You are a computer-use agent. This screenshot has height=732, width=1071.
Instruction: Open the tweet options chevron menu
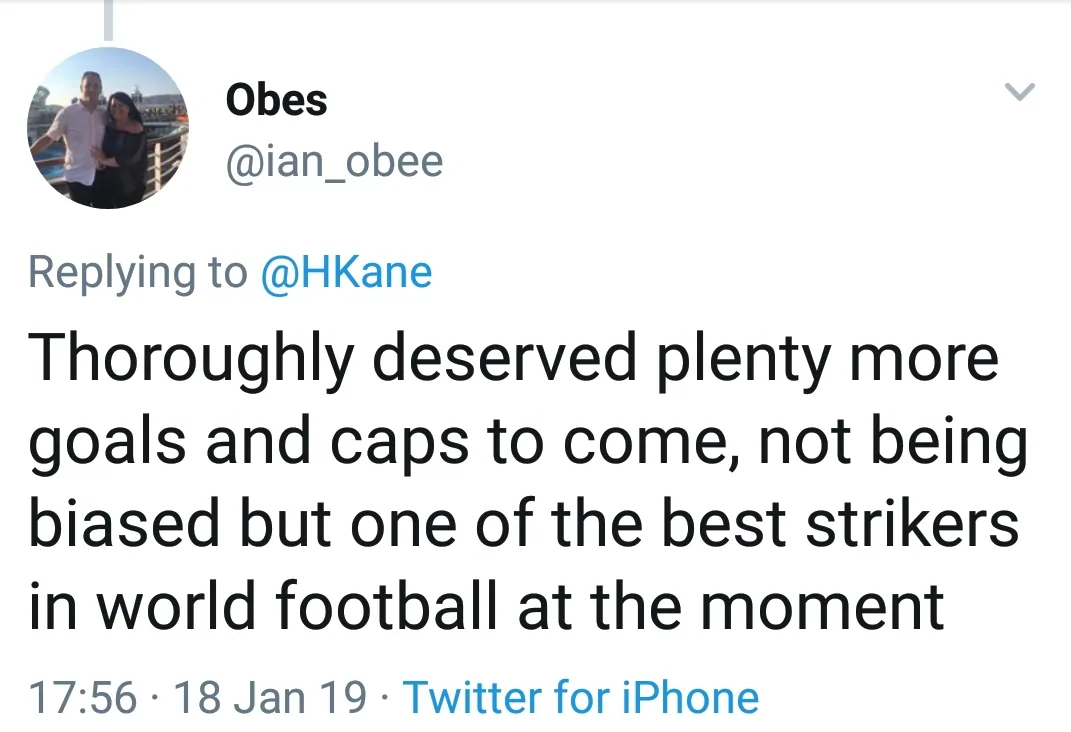(x=1019, y=93)
